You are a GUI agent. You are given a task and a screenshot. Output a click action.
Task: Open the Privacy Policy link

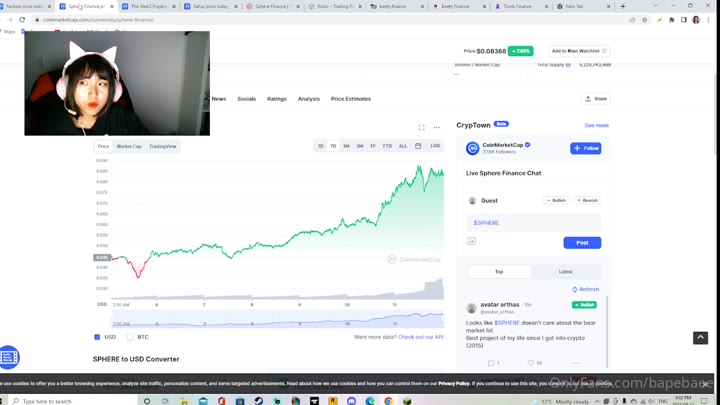point(454,383)
